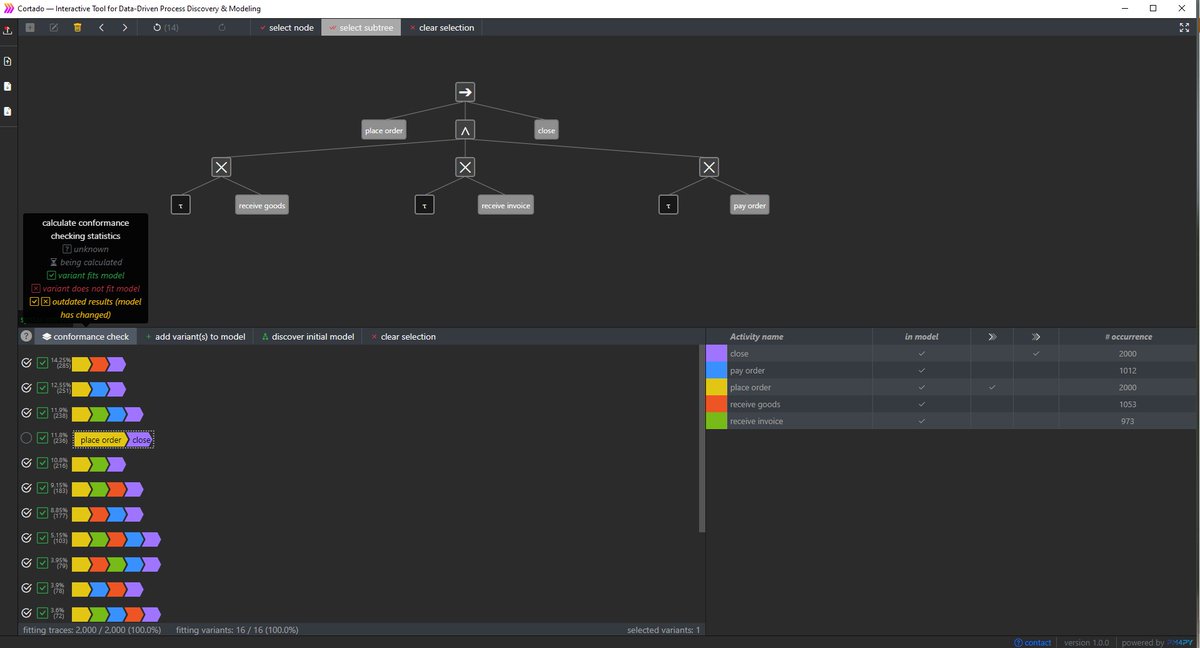Select the tau node beside receive goods

click(181, 205)
